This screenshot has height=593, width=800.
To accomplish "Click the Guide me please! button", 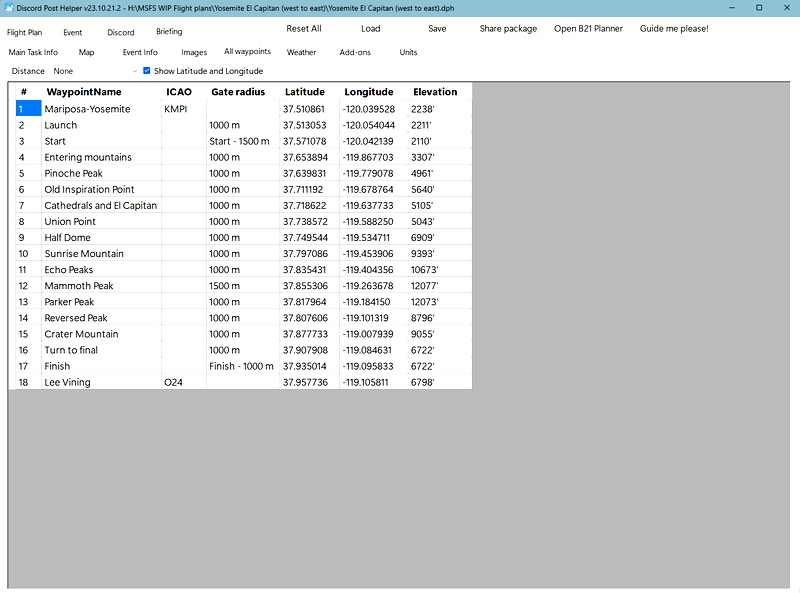I will 672,28.
